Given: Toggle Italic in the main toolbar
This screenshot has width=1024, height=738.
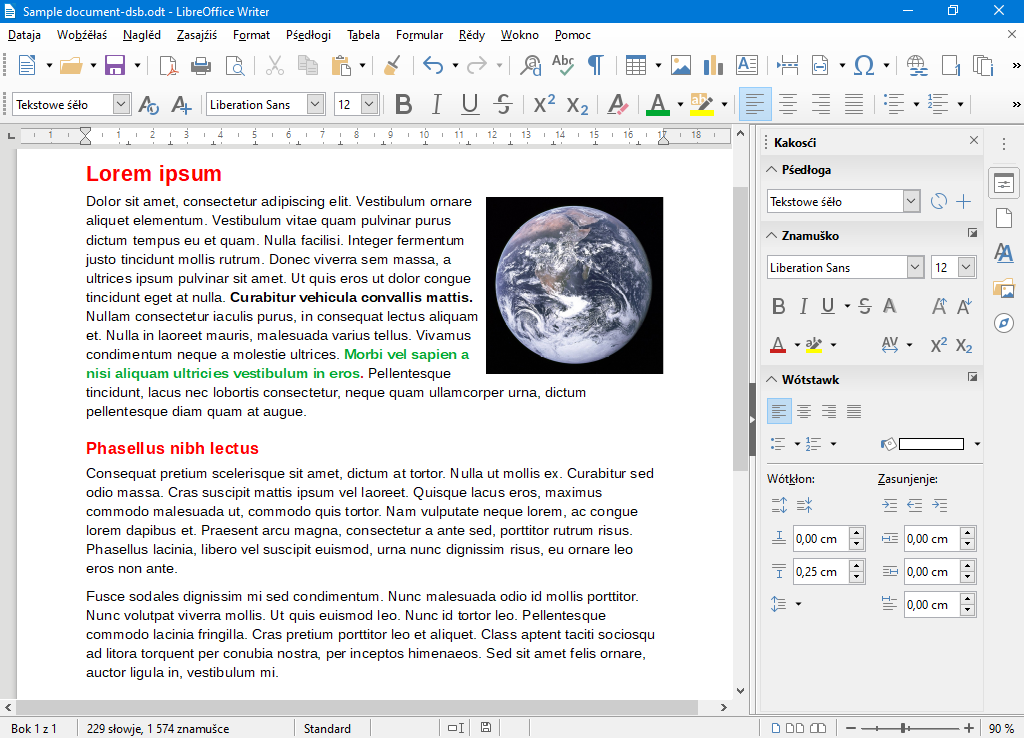Looking at the screenshot, I should (436, 104).
